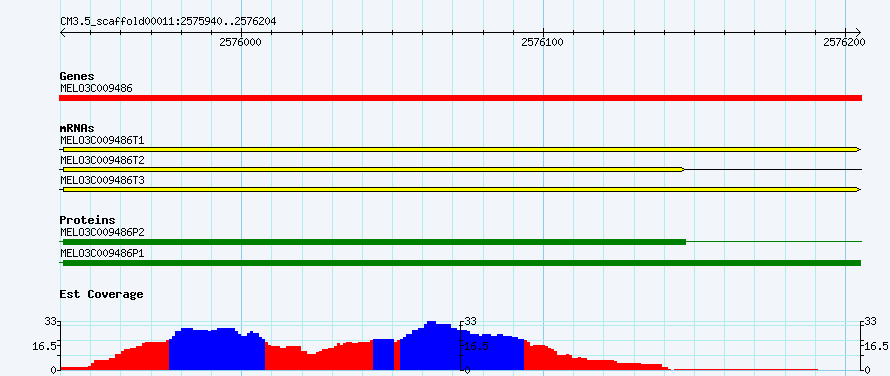
Task: Open the MELO3C009486P1 label link
Action: (x=102, y=253)
